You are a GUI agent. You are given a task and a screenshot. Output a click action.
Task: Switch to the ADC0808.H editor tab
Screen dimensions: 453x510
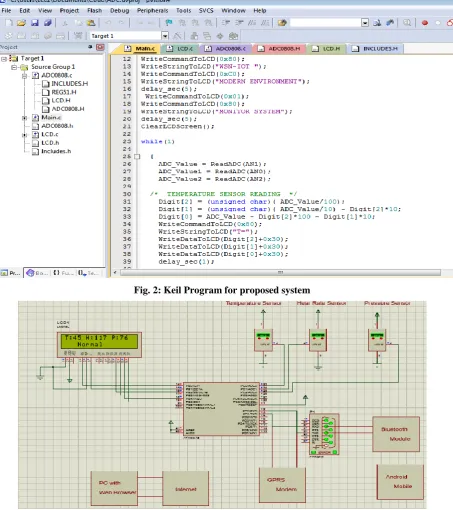coord(279,49)
